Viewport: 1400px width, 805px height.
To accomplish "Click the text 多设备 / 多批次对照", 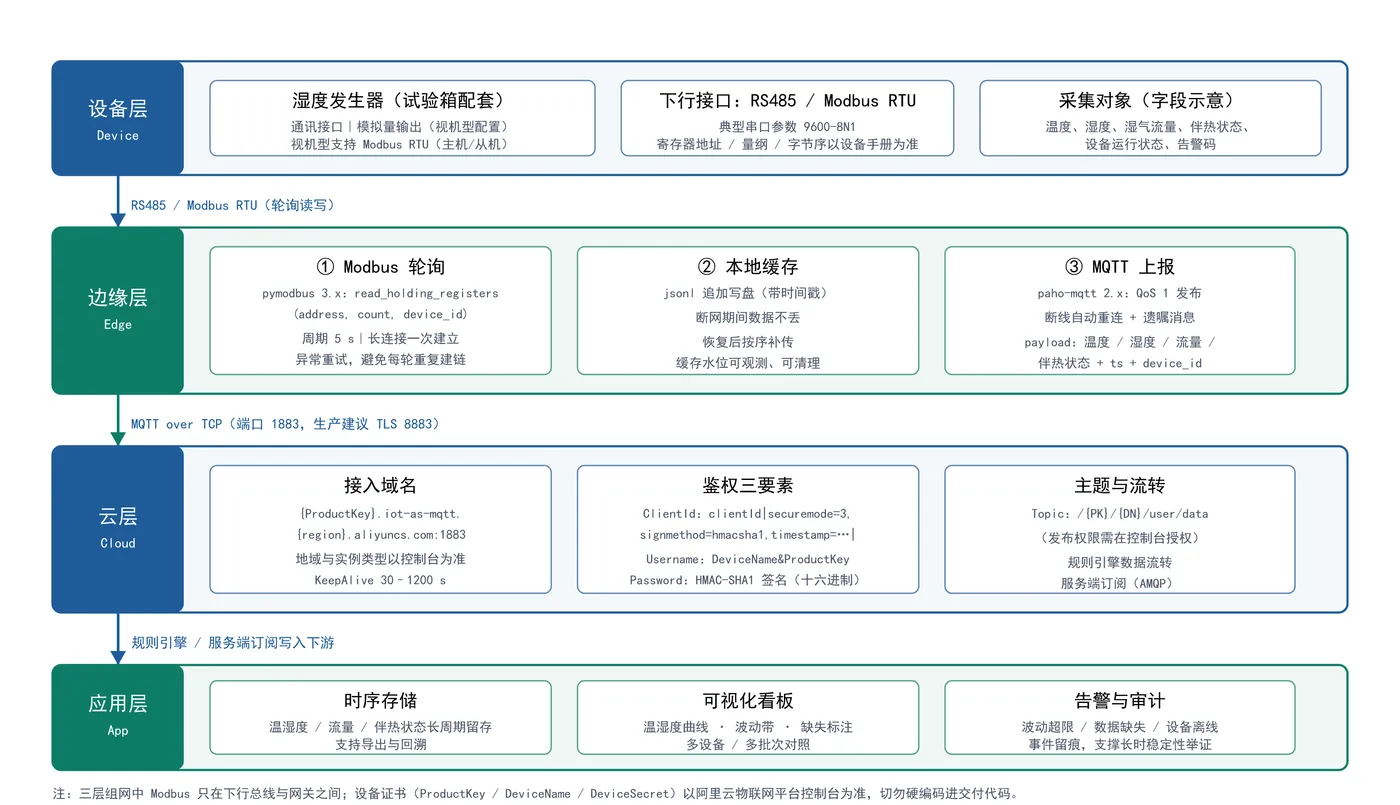I will [x=748, y=744].
